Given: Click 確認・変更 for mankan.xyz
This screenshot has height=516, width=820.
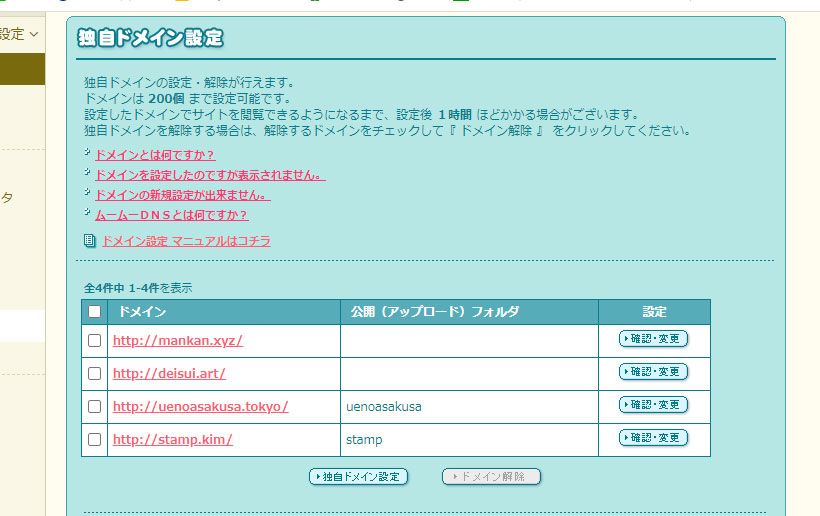Looking at the screenshot, I should [653, 339].
